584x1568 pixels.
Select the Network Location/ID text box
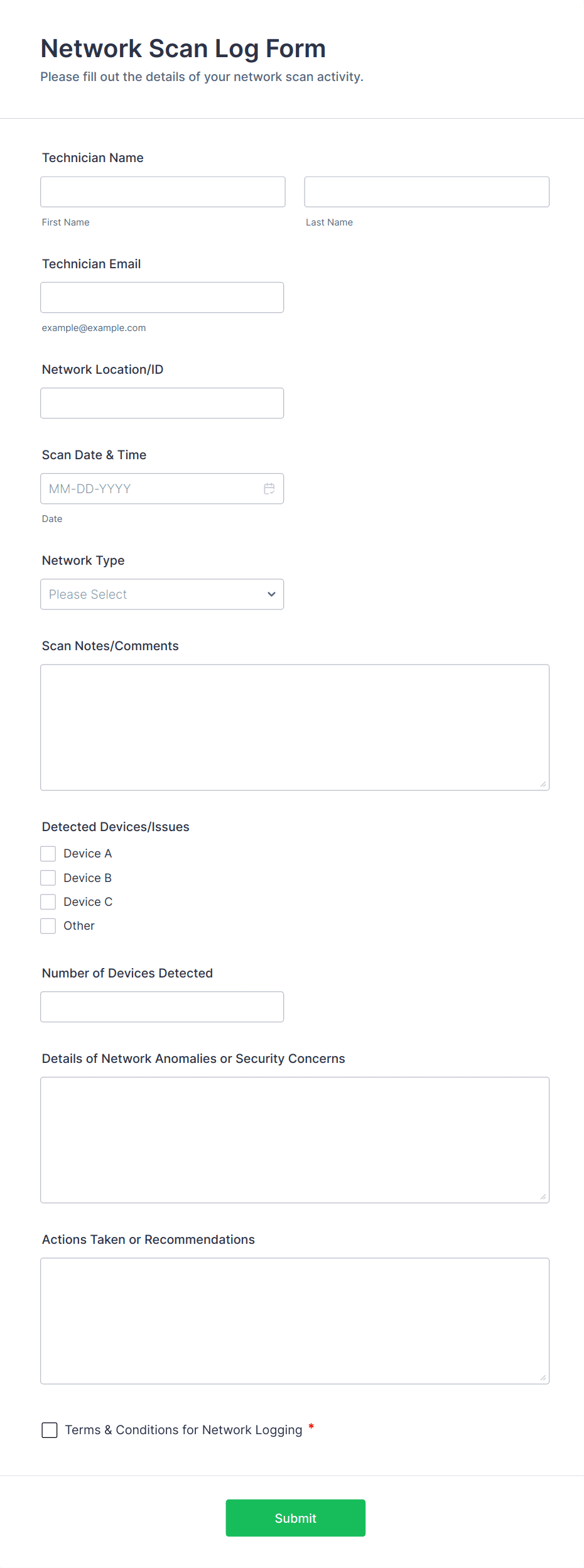point(162,403)
